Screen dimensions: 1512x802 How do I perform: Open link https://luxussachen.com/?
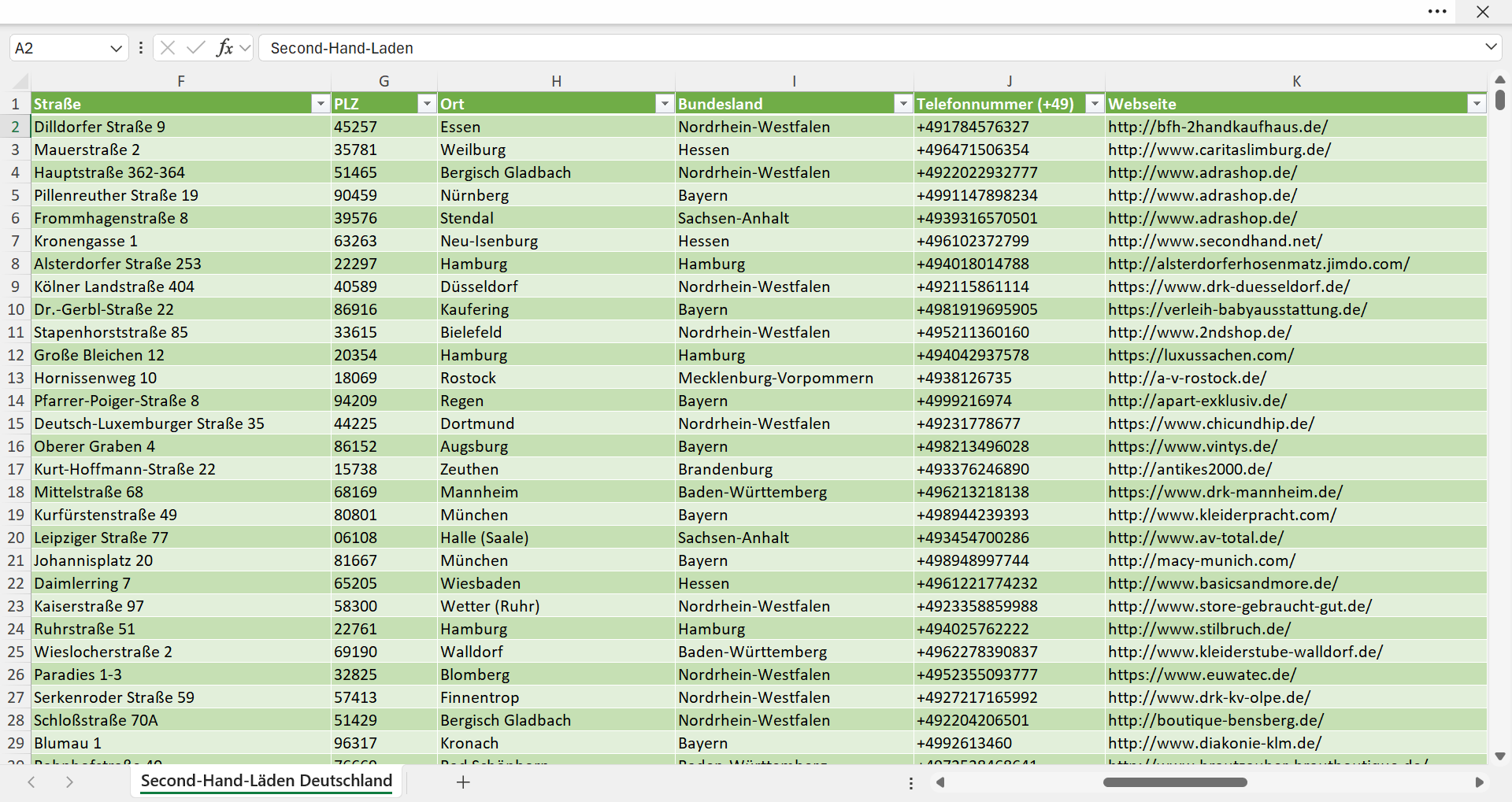1201,355
